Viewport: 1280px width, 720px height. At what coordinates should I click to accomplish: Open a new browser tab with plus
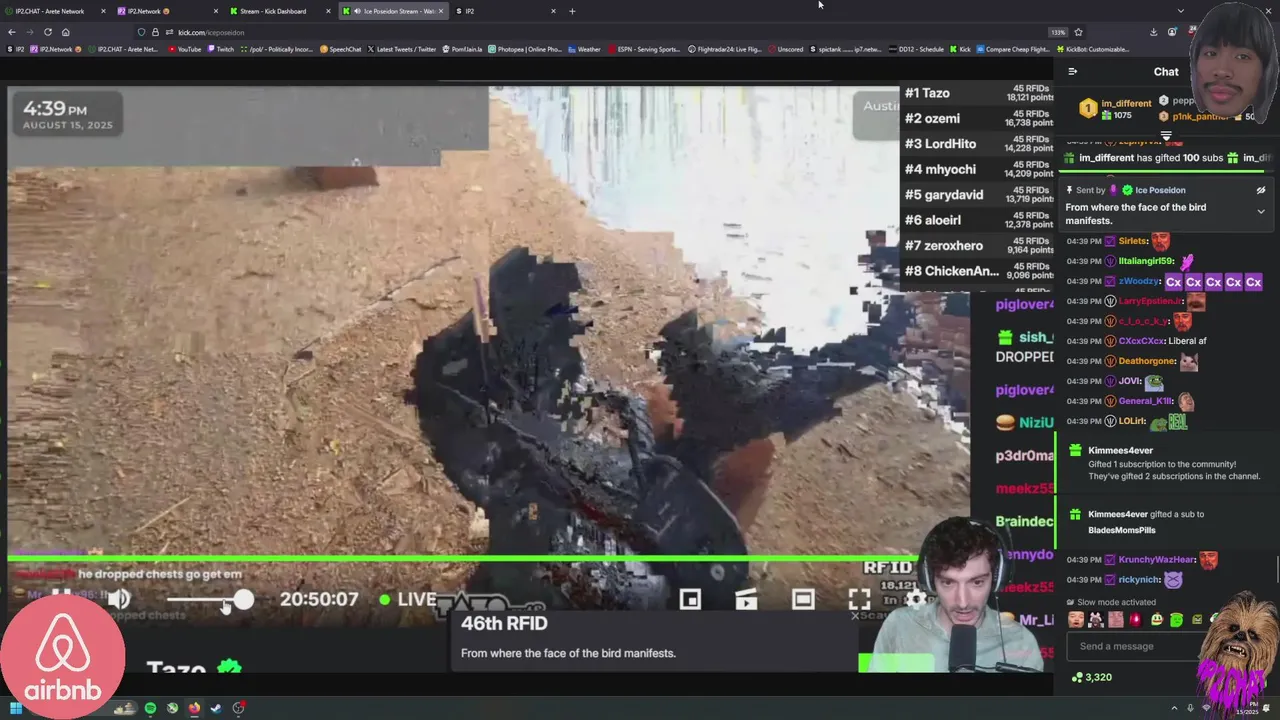coord(572,11)
